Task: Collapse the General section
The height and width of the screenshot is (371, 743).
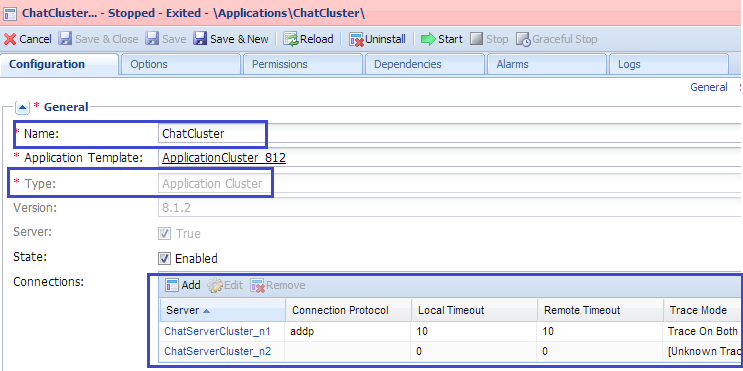Action: (22, 108)
